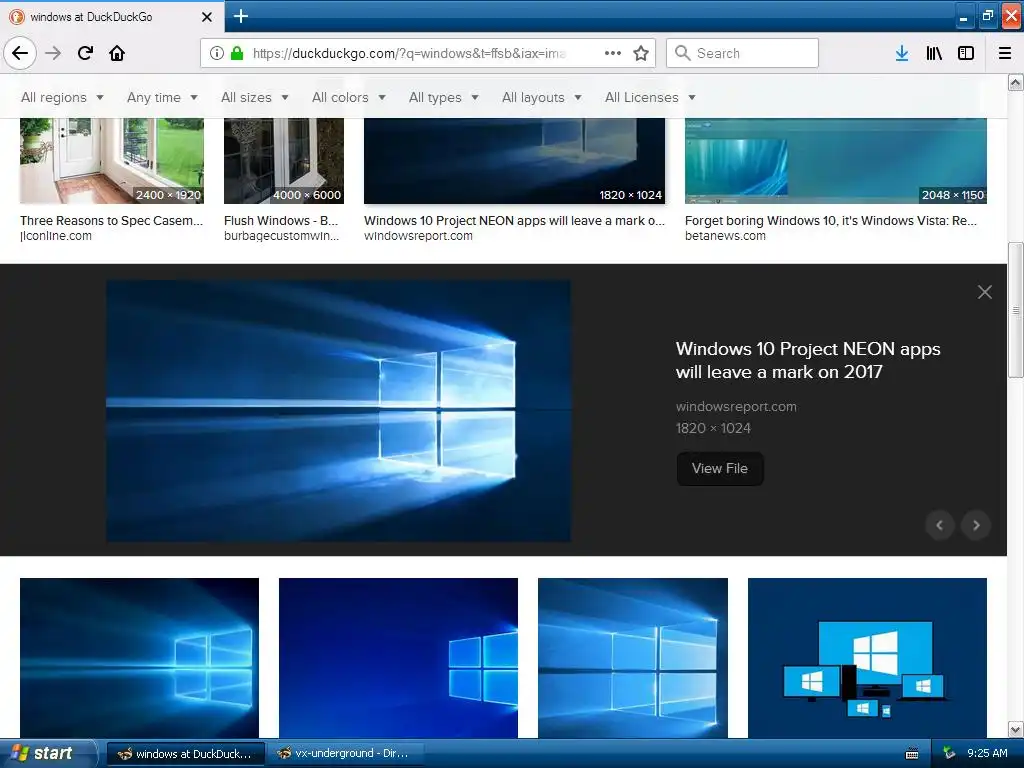The image size is (1024, 768).
Task: Open the 'Flush Windows - B...' result title
Action: tap(281, 220)
